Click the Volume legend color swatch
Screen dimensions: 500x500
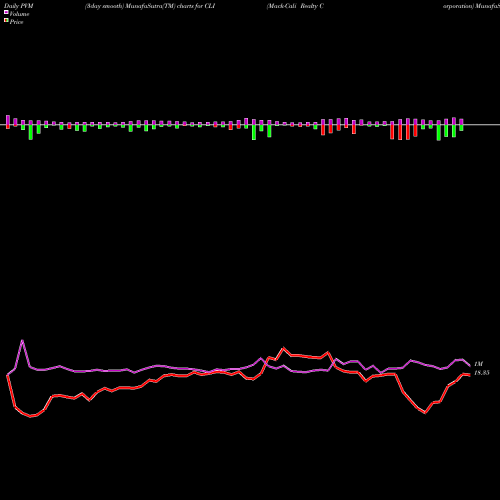(x=6, y=12)
